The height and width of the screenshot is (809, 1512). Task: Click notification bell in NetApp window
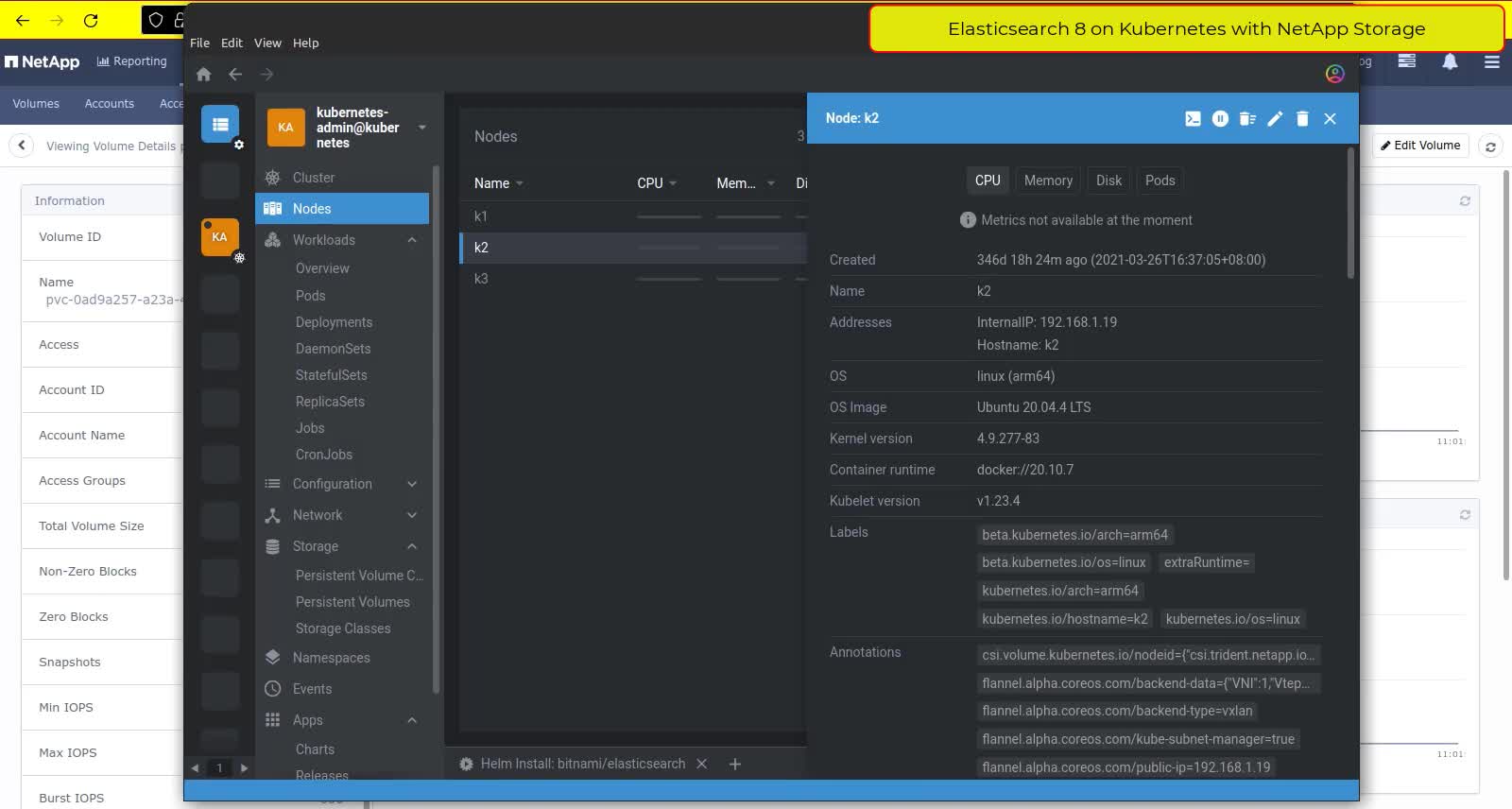(x=1450, y=61)
